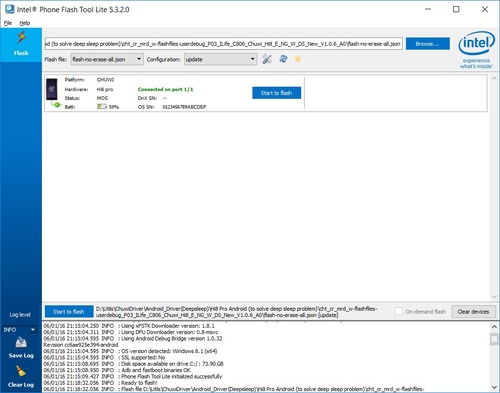Image resolution: width=500 pixels, height=393 pixels.
Task: Click the CHUWI platform value
Action: point(105,80)
